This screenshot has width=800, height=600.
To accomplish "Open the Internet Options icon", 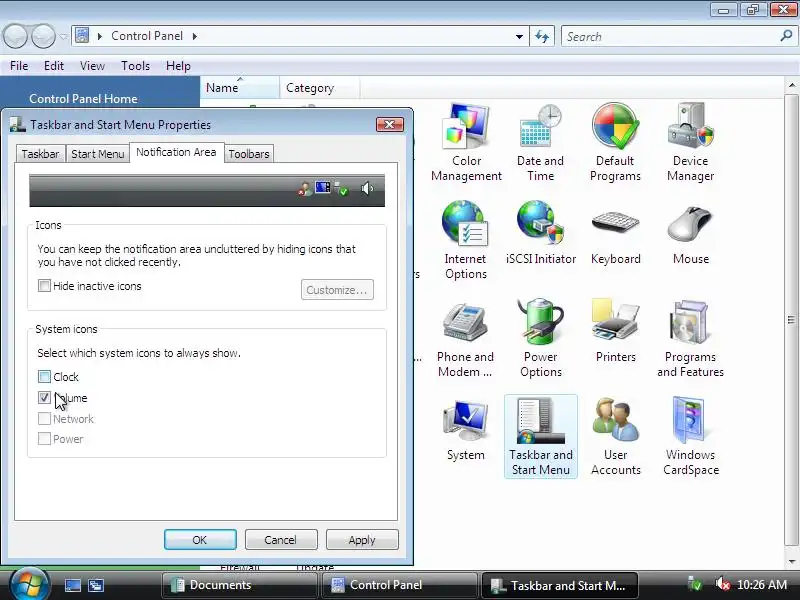I will click(465, 240).
